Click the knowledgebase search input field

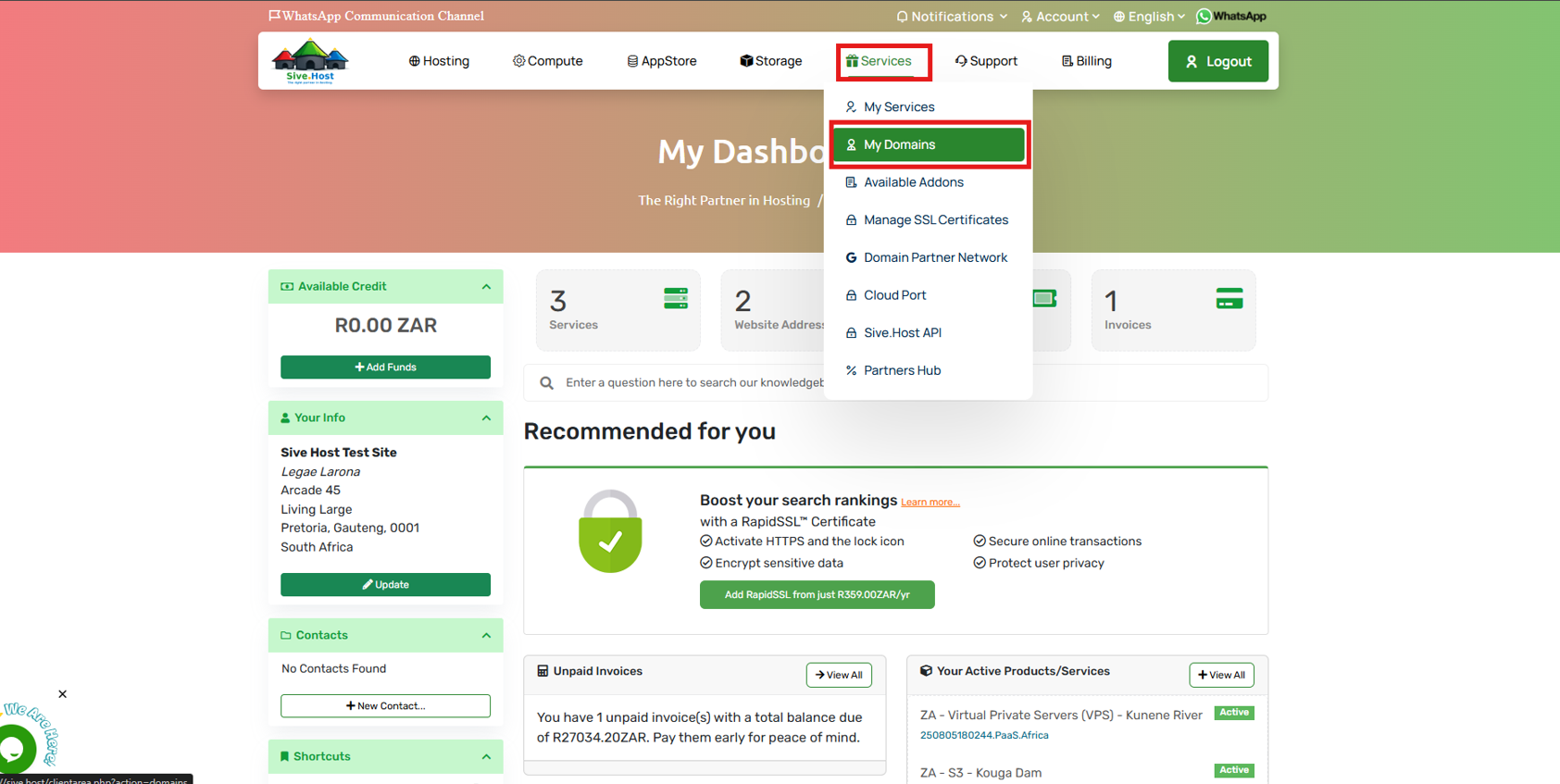point(895,383)
